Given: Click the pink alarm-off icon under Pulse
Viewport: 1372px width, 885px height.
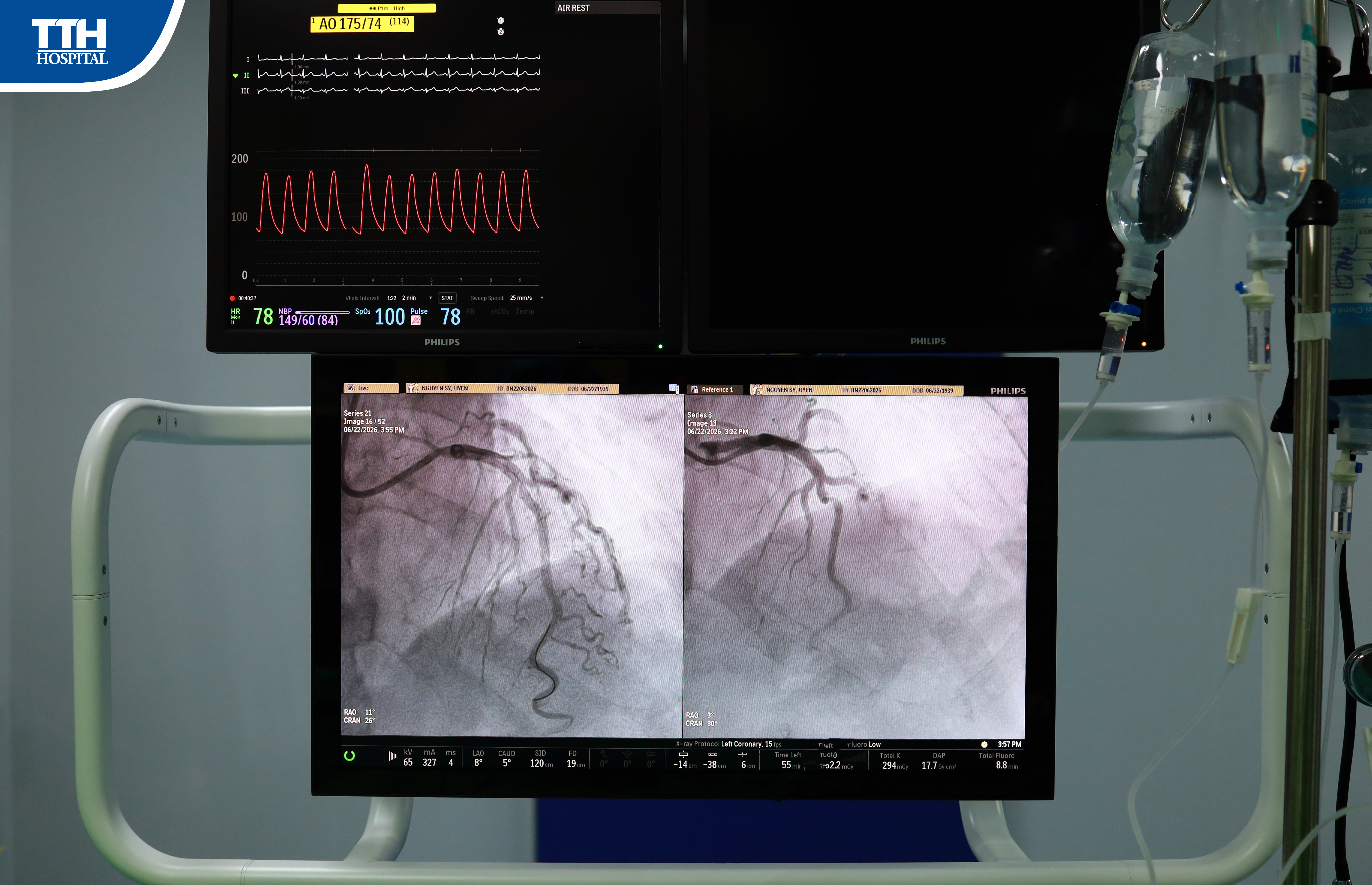Looking at the screenshot, I should click(416, 320).
